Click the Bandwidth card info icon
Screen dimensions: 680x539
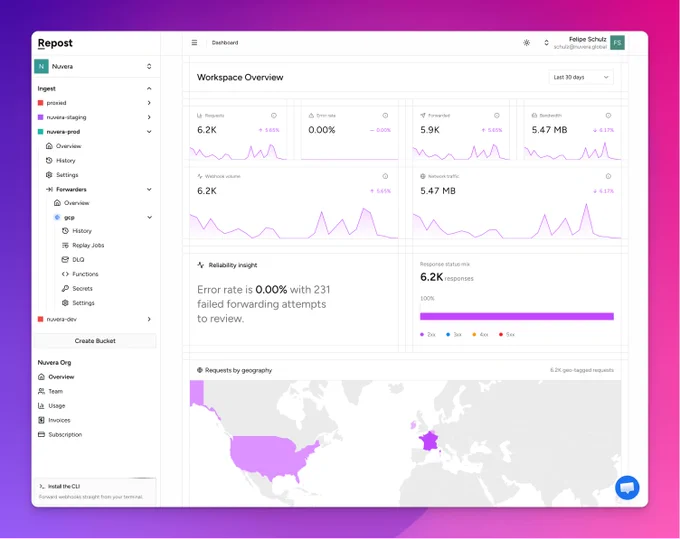pos(608,115)
